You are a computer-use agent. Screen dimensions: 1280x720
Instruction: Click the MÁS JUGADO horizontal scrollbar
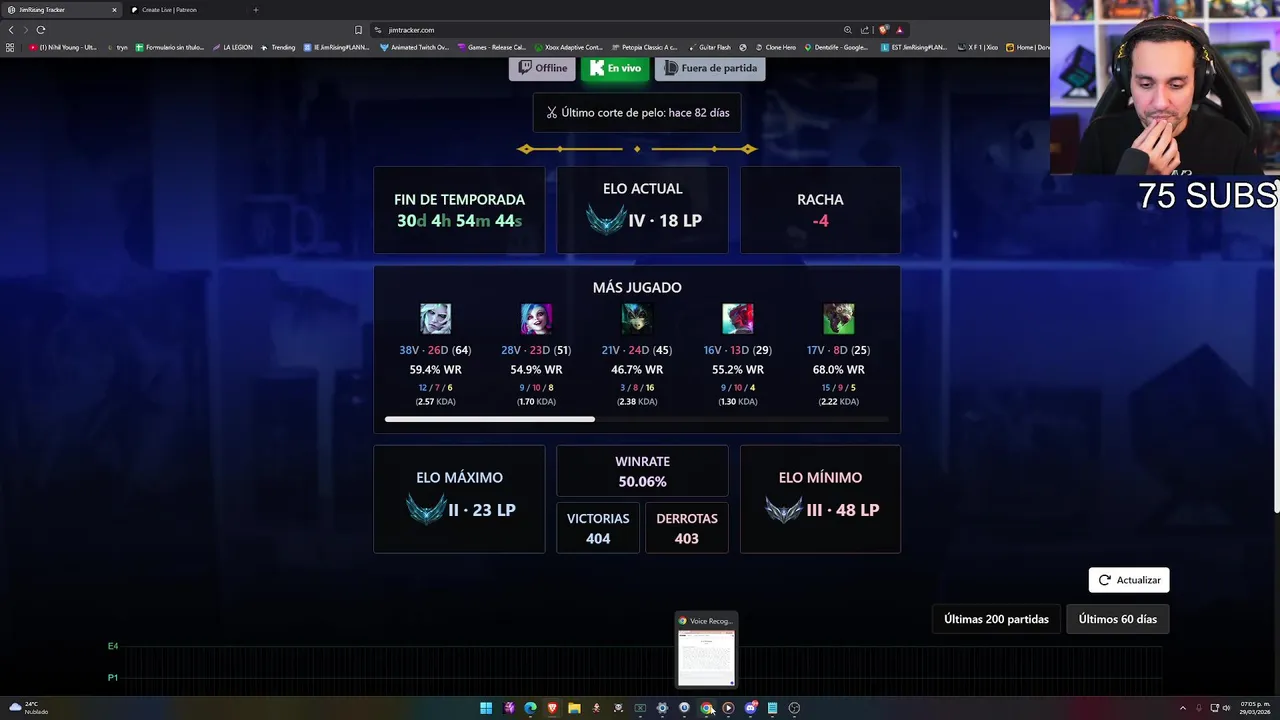point(489,419)
